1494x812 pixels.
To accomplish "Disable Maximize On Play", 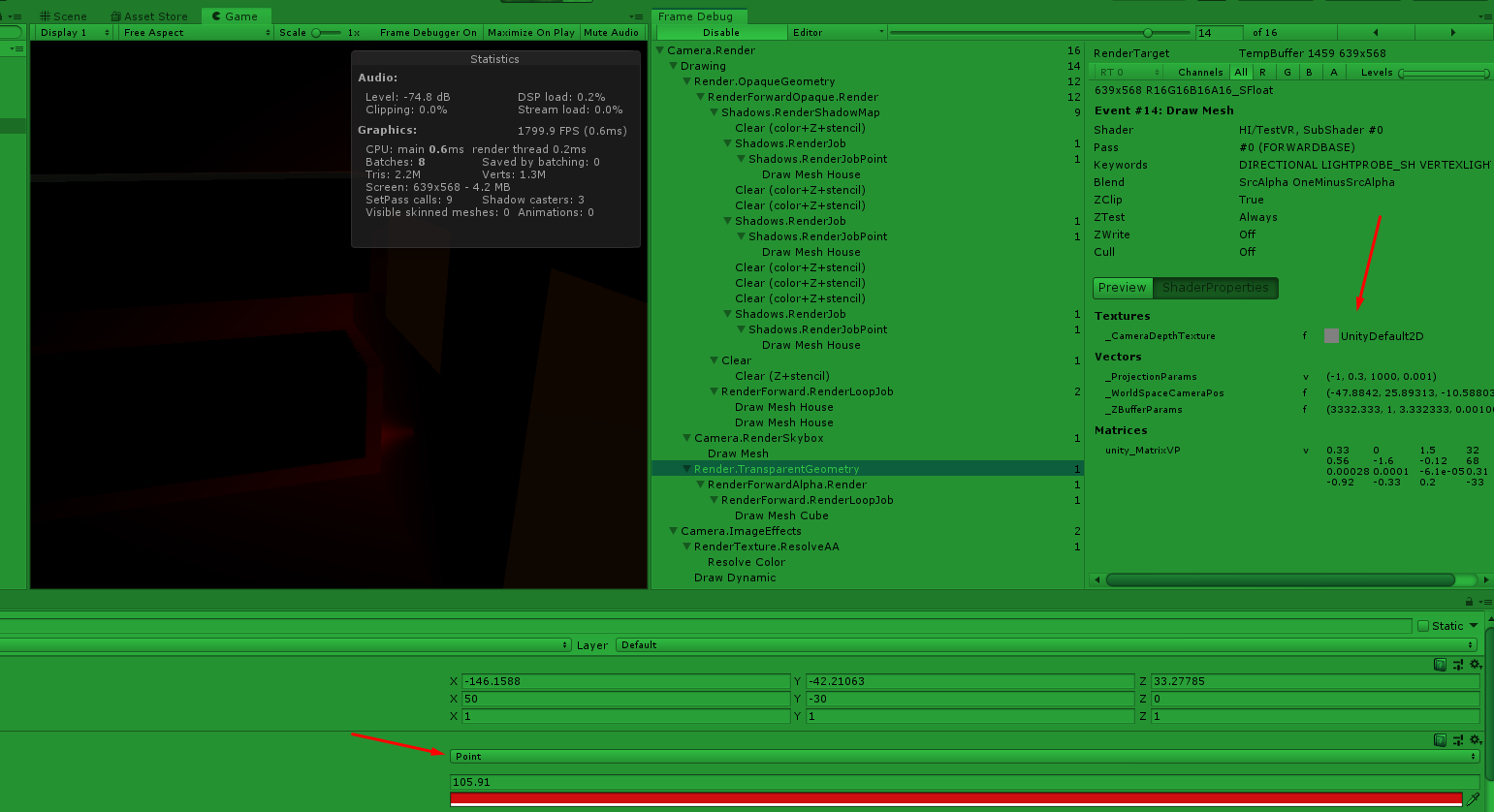I will [x=530, y=31].
